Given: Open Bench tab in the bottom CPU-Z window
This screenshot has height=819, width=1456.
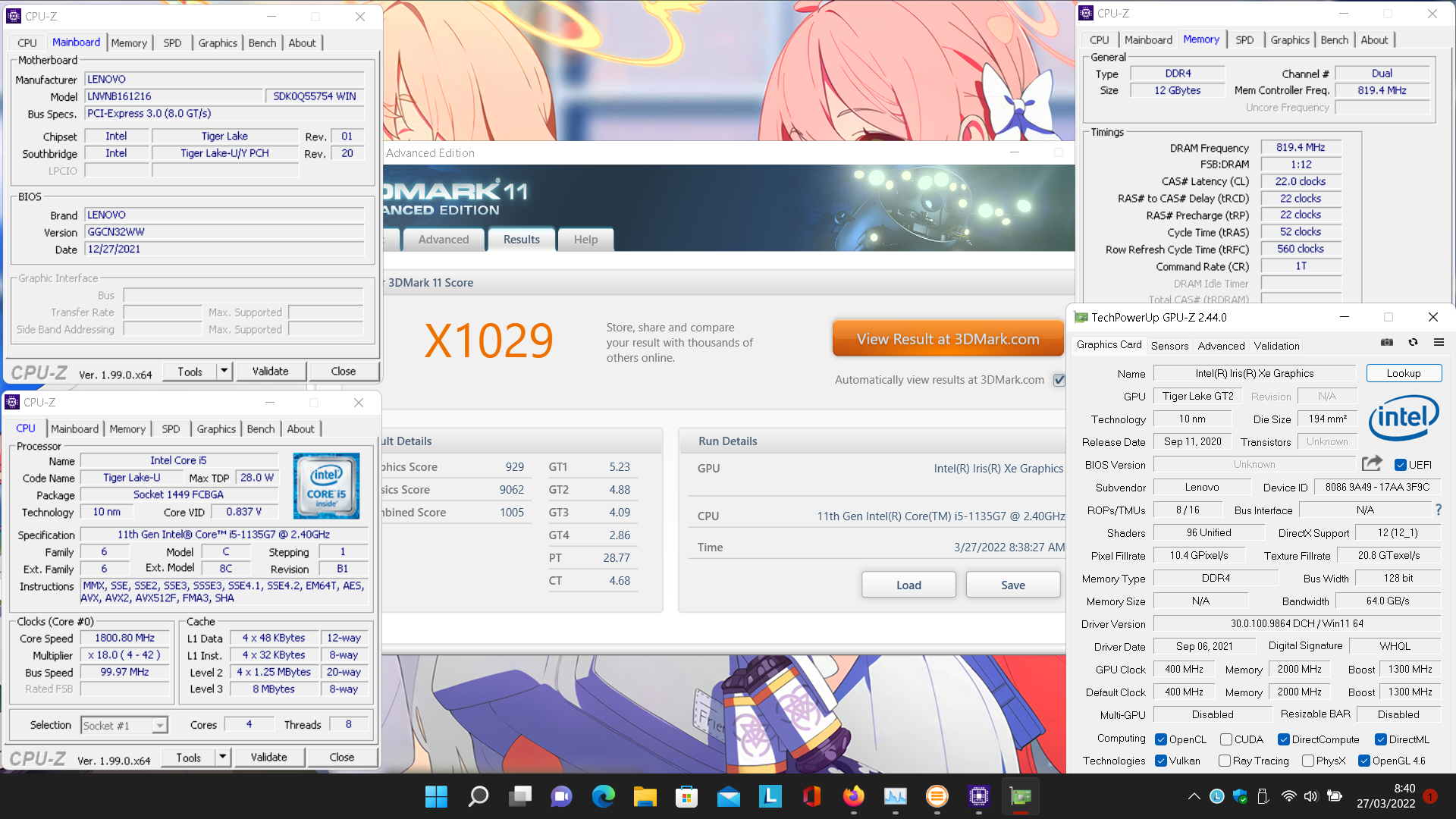Looking at the screenshot, I should [x=261, y=429].
